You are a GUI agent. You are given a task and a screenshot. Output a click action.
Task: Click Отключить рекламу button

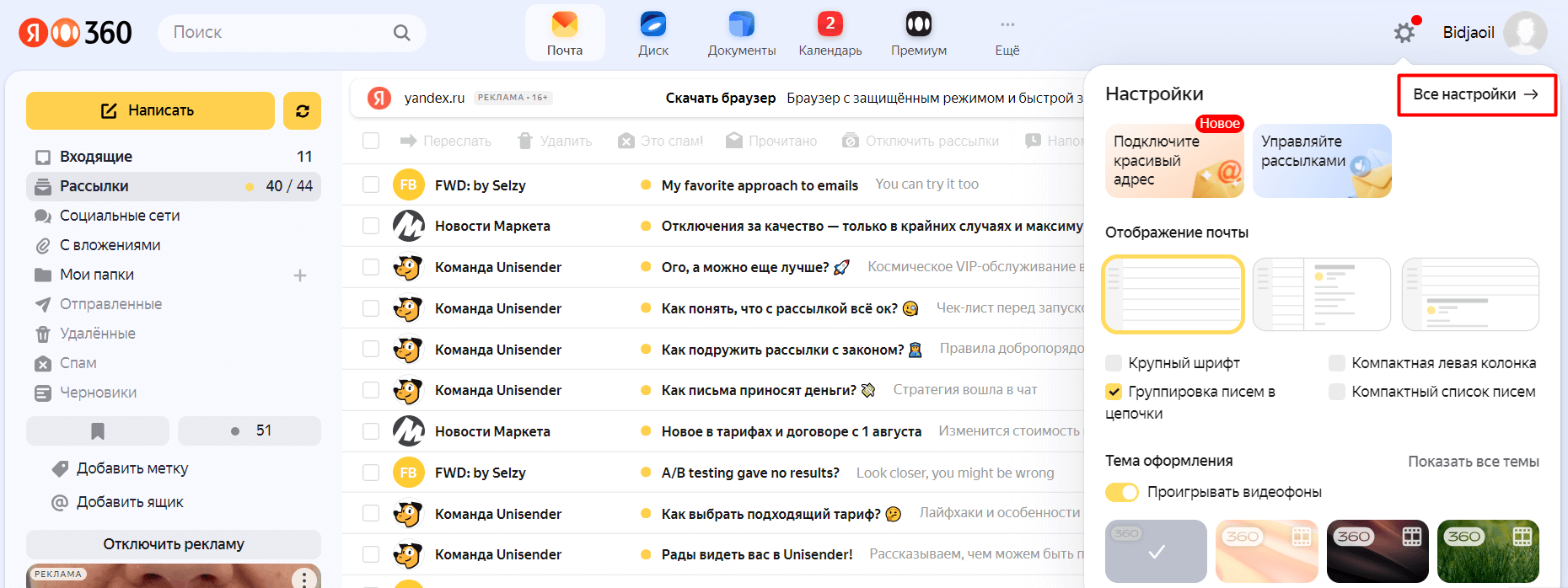click(174, 544)
